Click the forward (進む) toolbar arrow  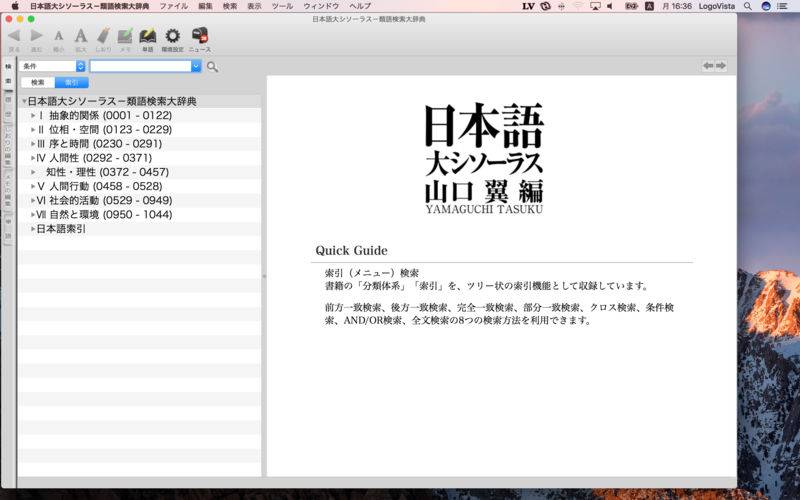36,36
